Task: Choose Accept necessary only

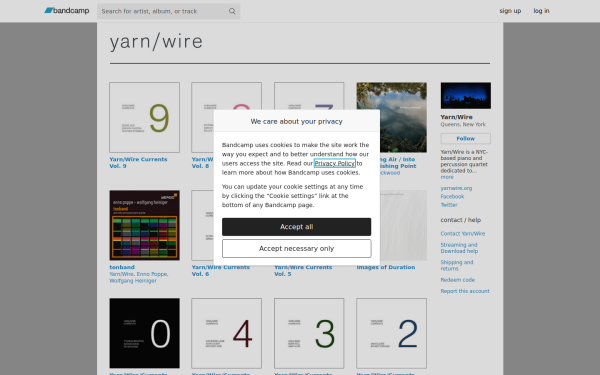Action: point(296,249)
